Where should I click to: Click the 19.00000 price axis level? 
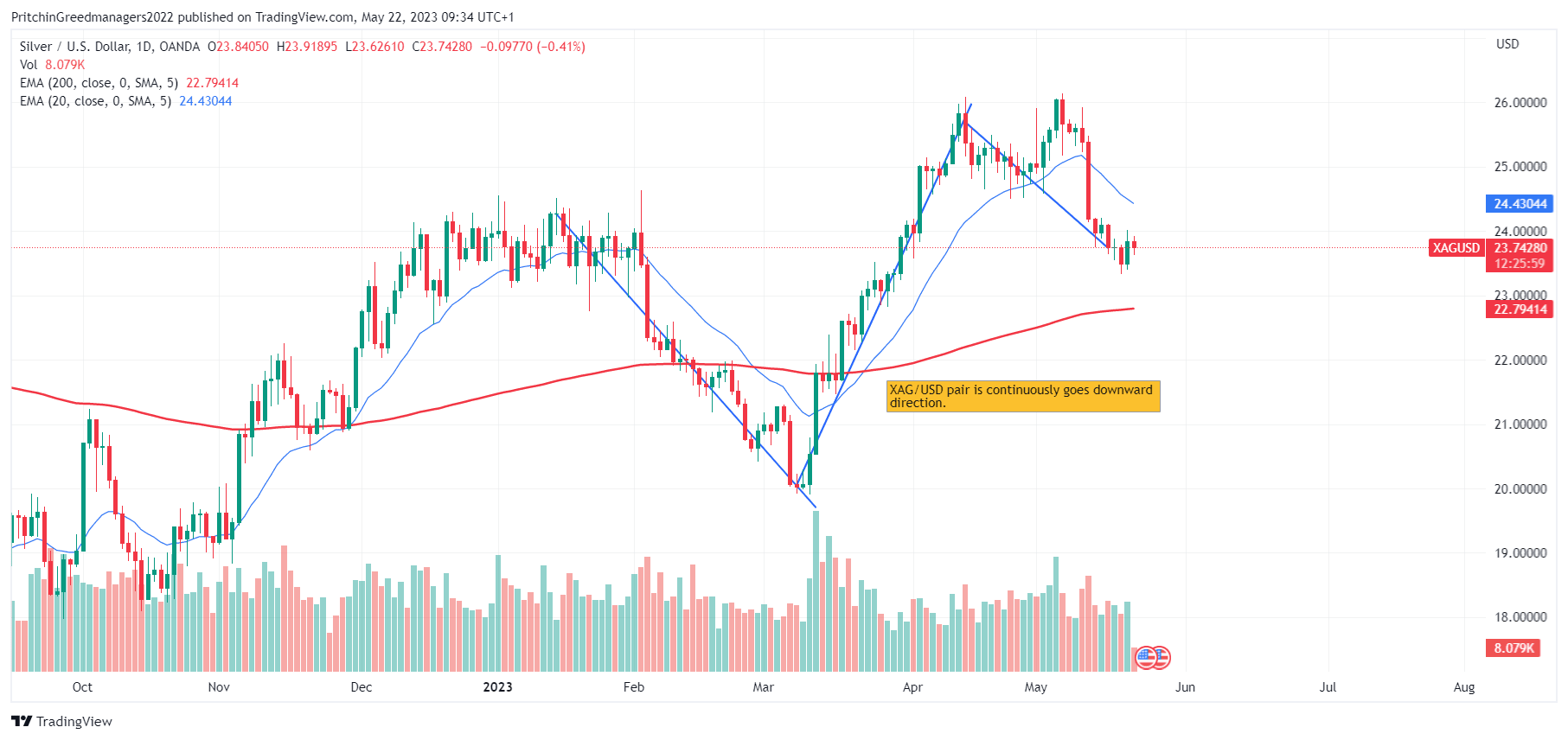(1520, 553)
